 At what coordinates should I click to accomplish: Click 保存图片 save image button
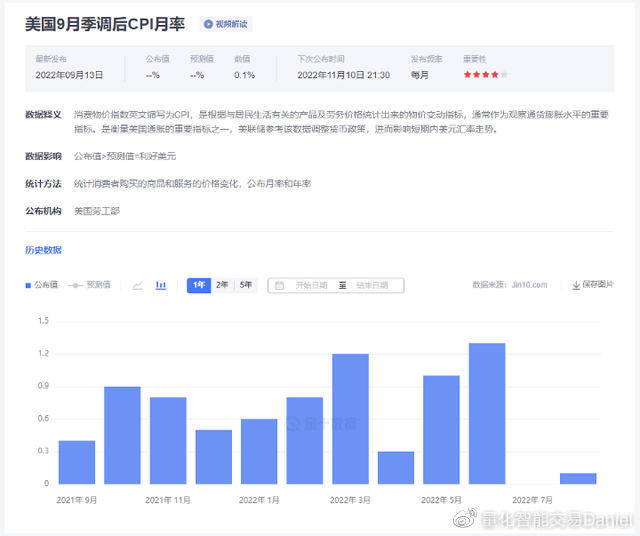[x=593, y=285]
